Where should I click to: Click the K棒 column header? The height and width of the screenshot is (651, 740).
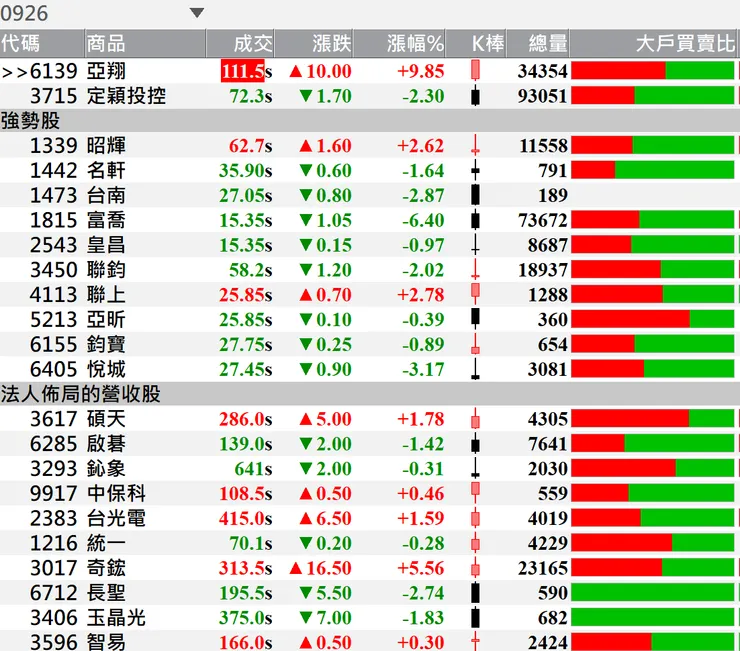(476, 44)
